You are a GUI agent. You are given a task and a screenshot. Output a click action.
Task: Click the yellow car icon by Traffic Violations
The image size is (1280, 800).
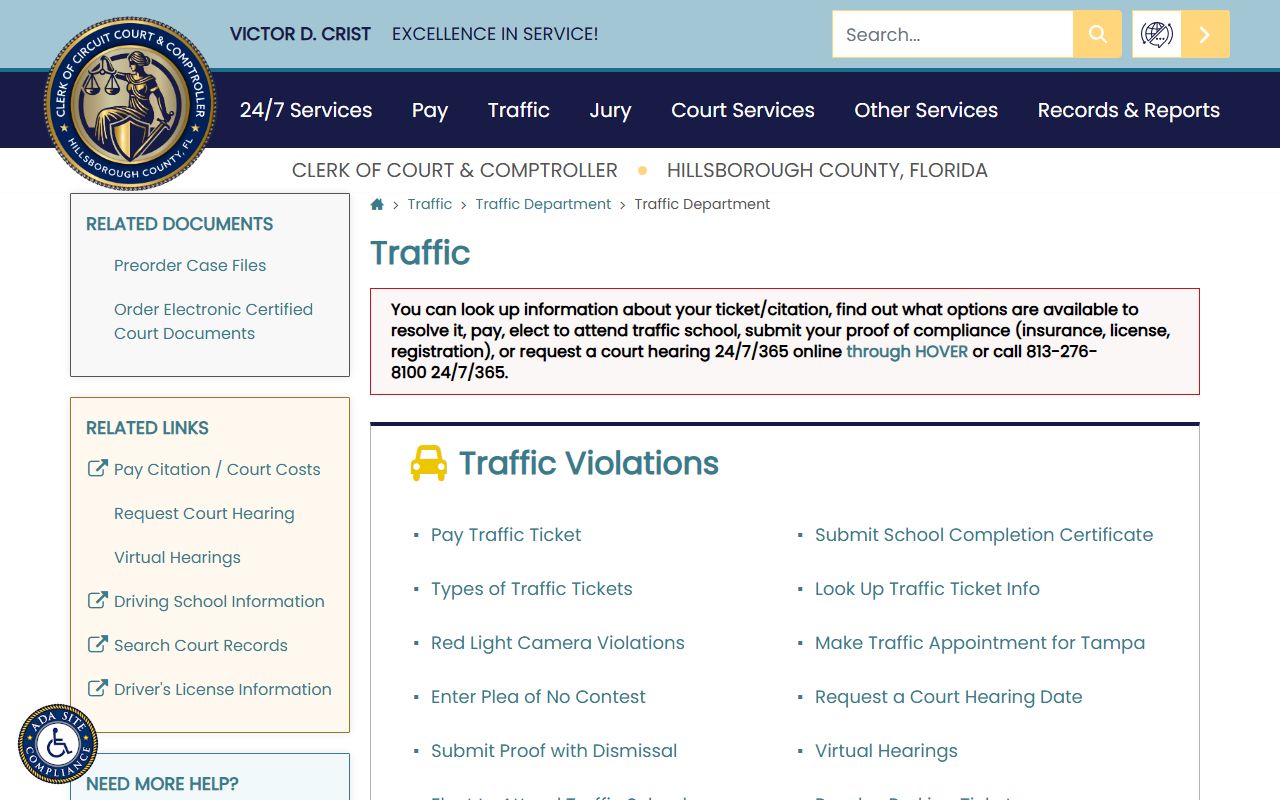click(429, 463)
